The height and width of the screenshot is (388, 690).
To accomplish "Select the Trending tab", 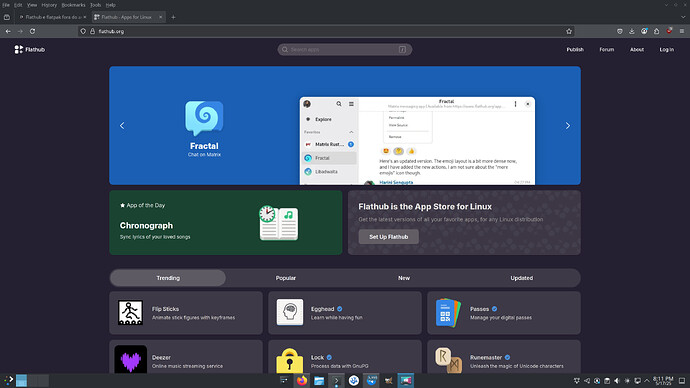I will point(168,278).
